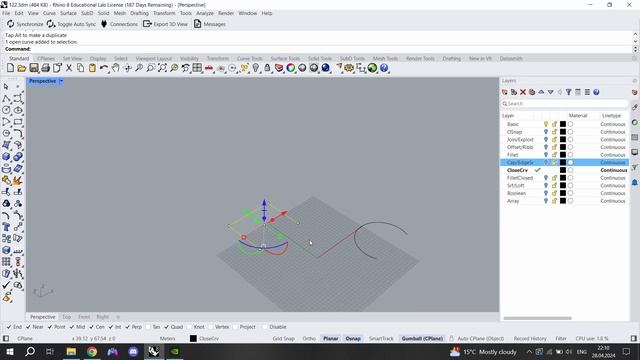
Task: Open the Perspective viewport title dropdown arrow
Action: click(x=61, y=81)
